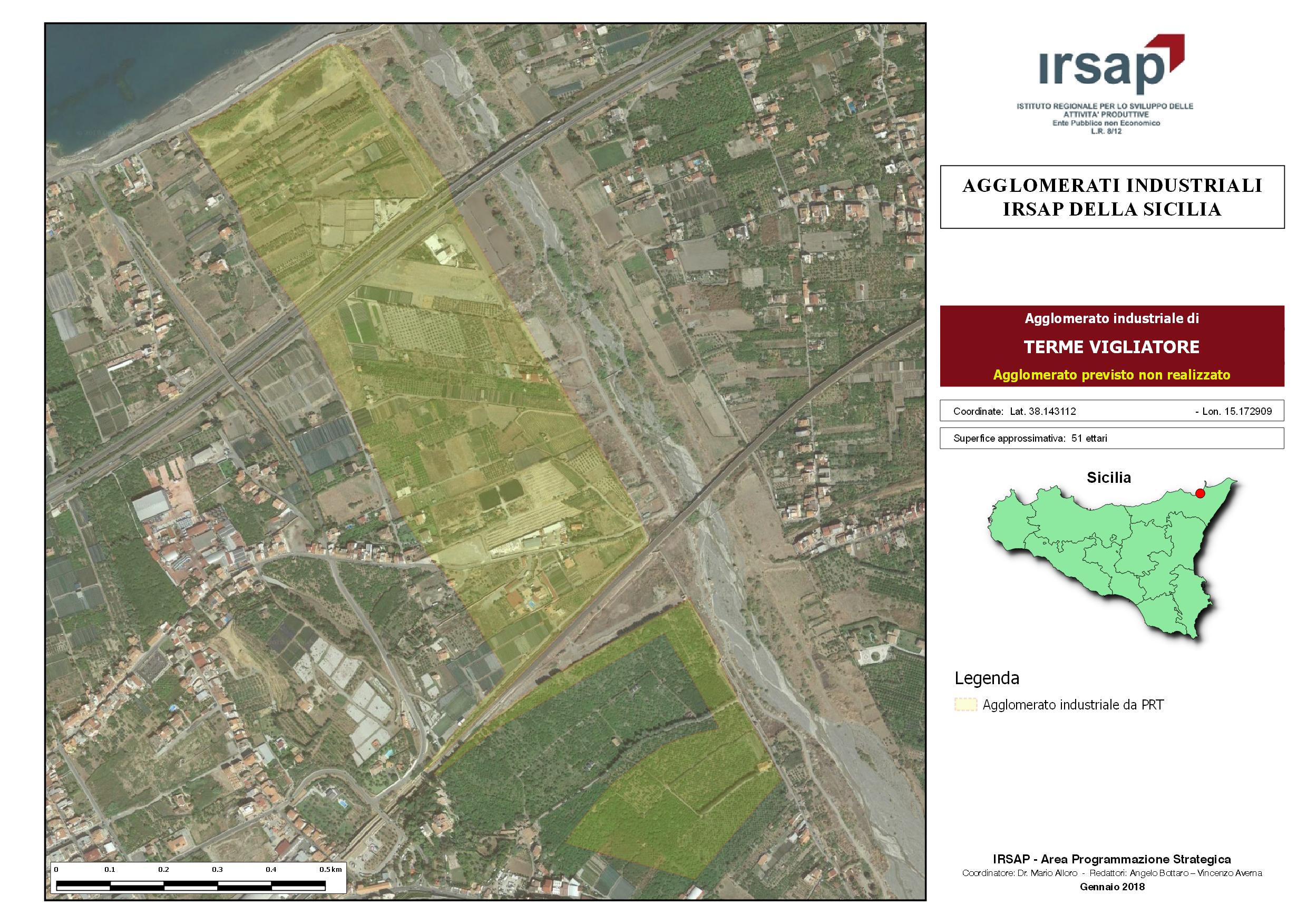Click the 'TERME VIGLIATORE' heading
This screenshot has width=1307, height=924.
pyautogui.click(x=1111, y=347)
